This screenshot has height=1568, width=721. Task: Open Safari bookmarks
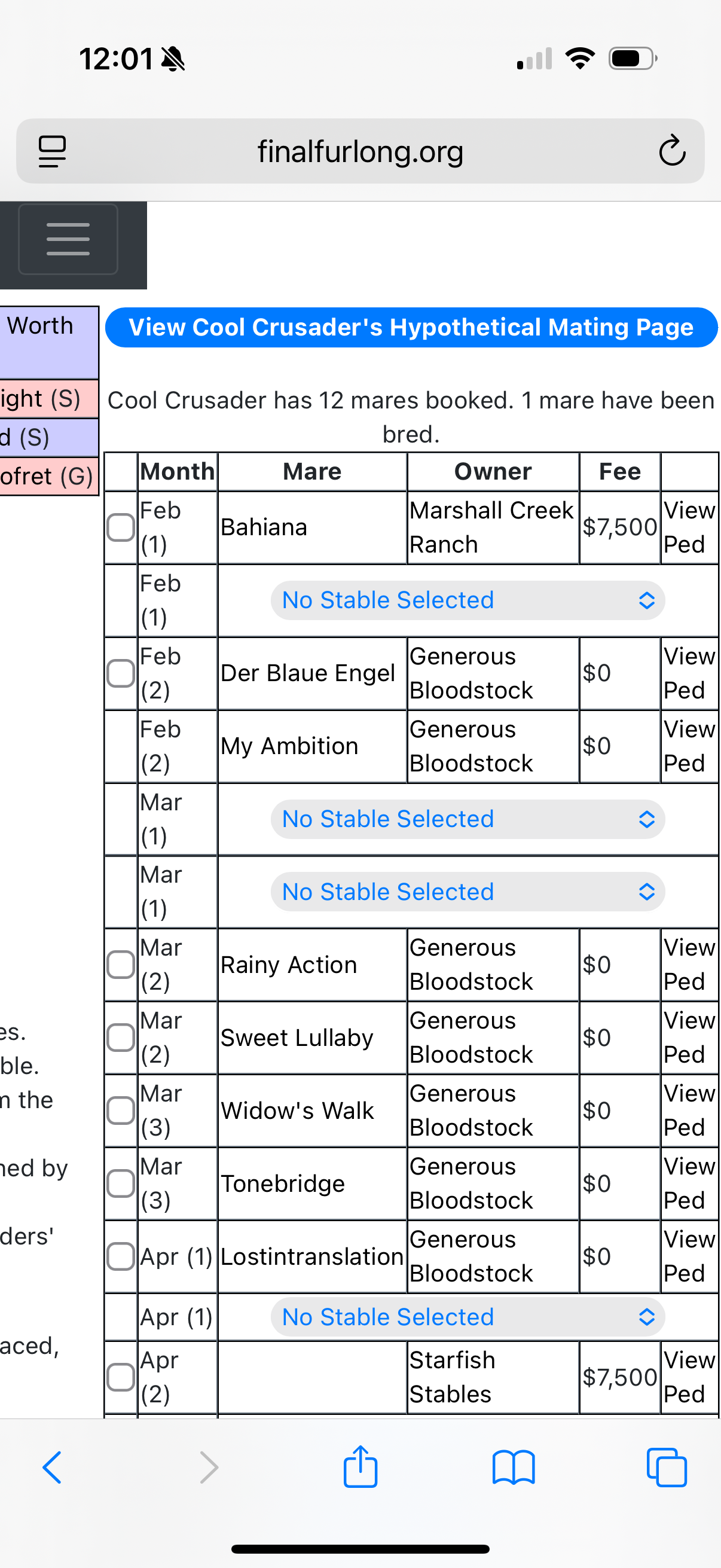pyautogui.click(x=514, y=1467)
